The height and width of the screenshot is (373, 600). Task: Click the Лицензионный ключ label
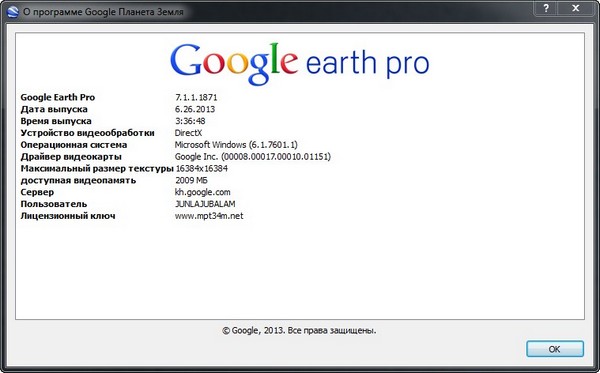[68, 216]
